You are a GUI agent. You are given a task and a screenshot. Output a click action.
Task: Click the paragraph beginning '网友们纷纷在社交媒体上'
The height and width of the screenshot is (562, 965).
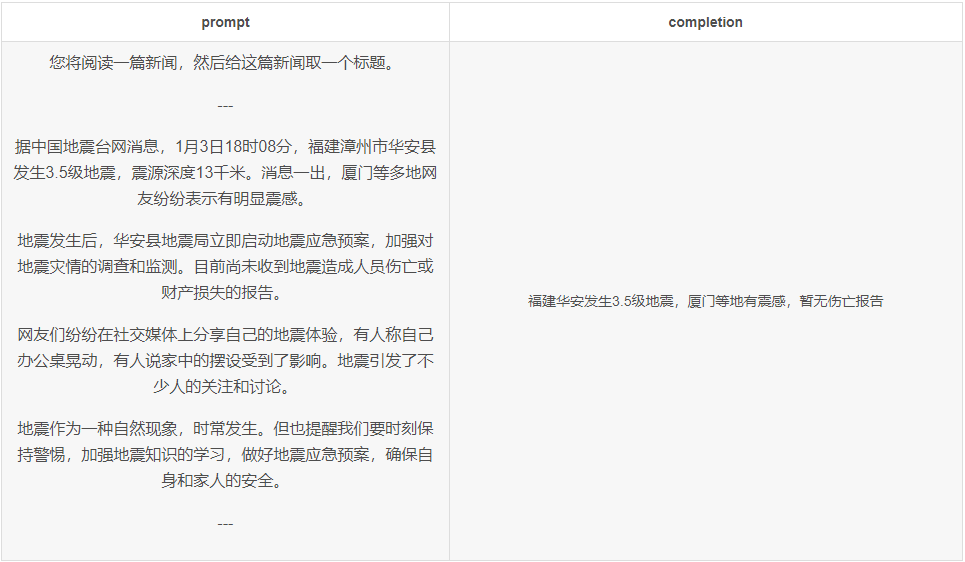coord(225,361)
